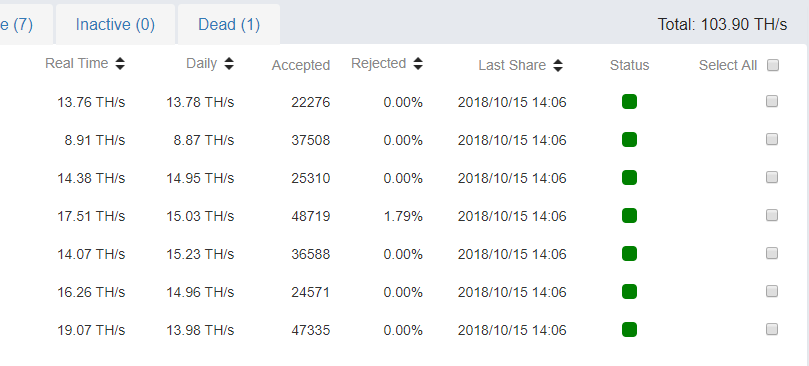
Task: Toggle Last Share column sort arrows
Action: 558,66
